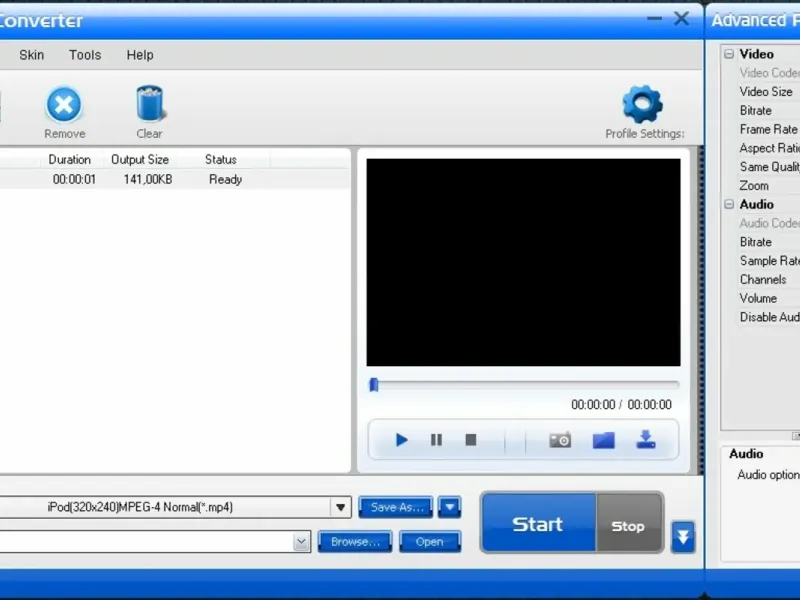Pause the preview playback

tap(436, 440)
